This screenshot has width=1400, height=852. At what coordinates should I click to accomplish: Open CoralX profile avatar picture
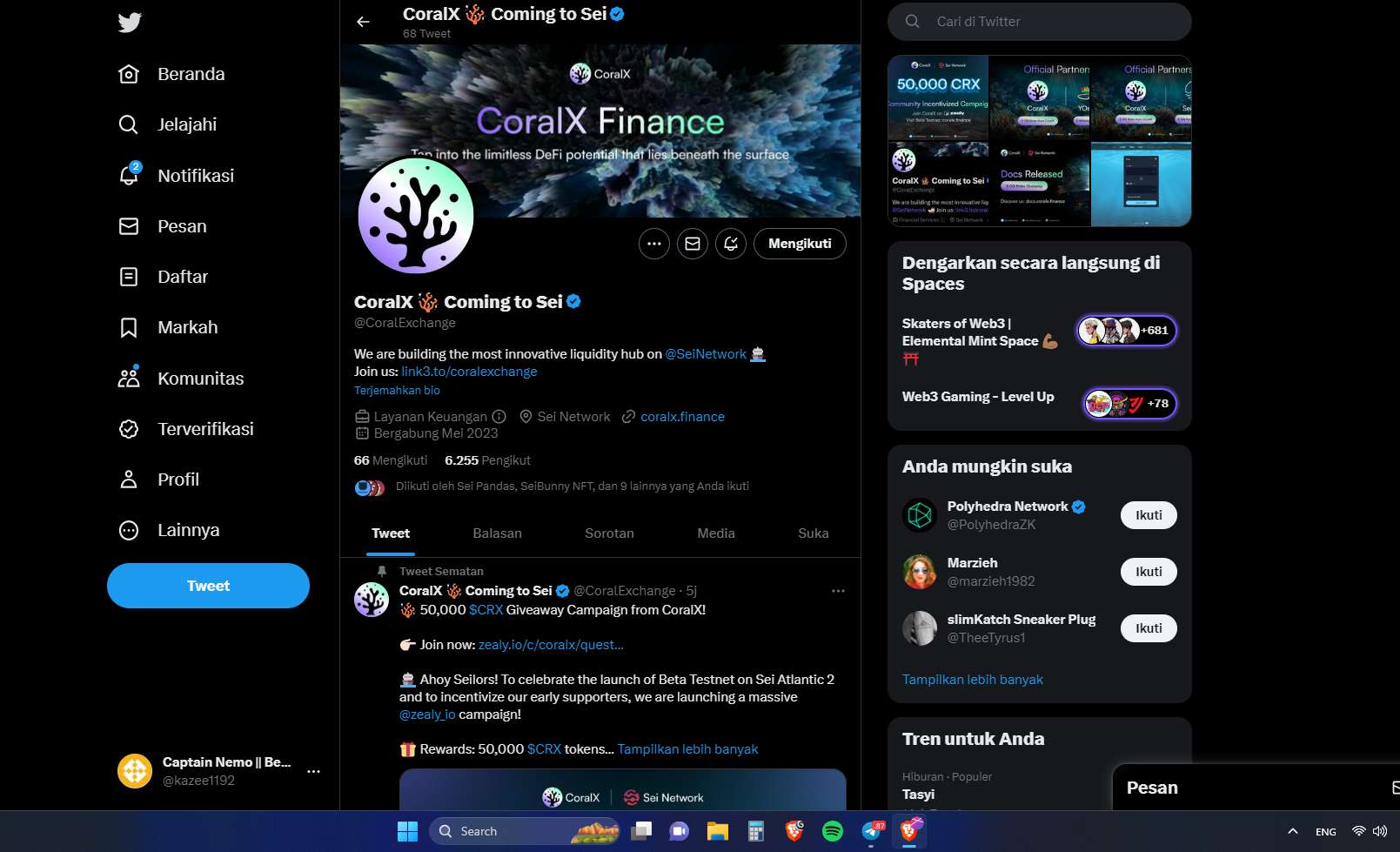coord(416,216)
